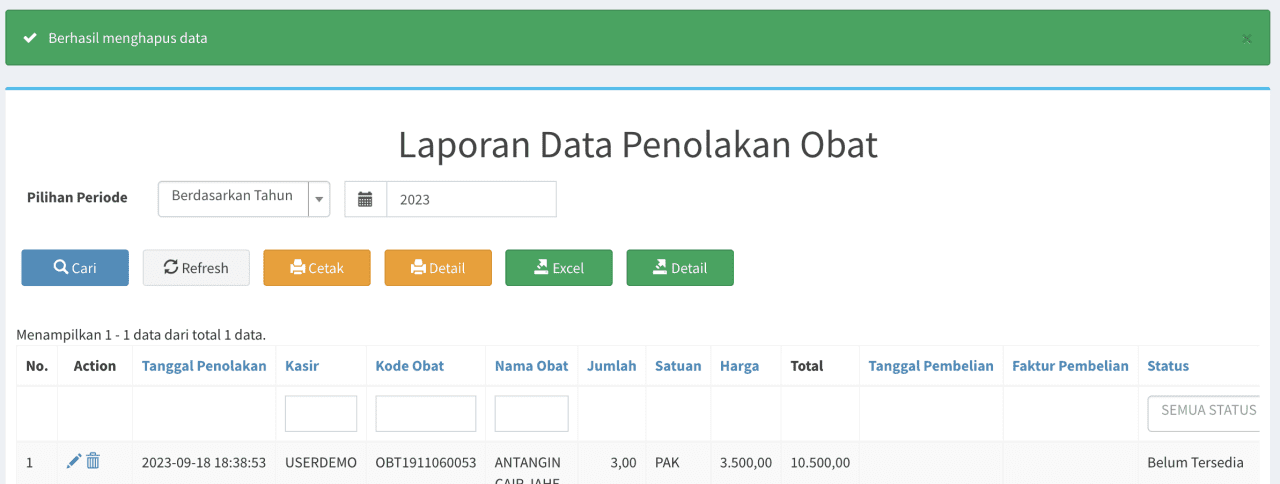Click the quantity value 3,00

click(623, 463)
